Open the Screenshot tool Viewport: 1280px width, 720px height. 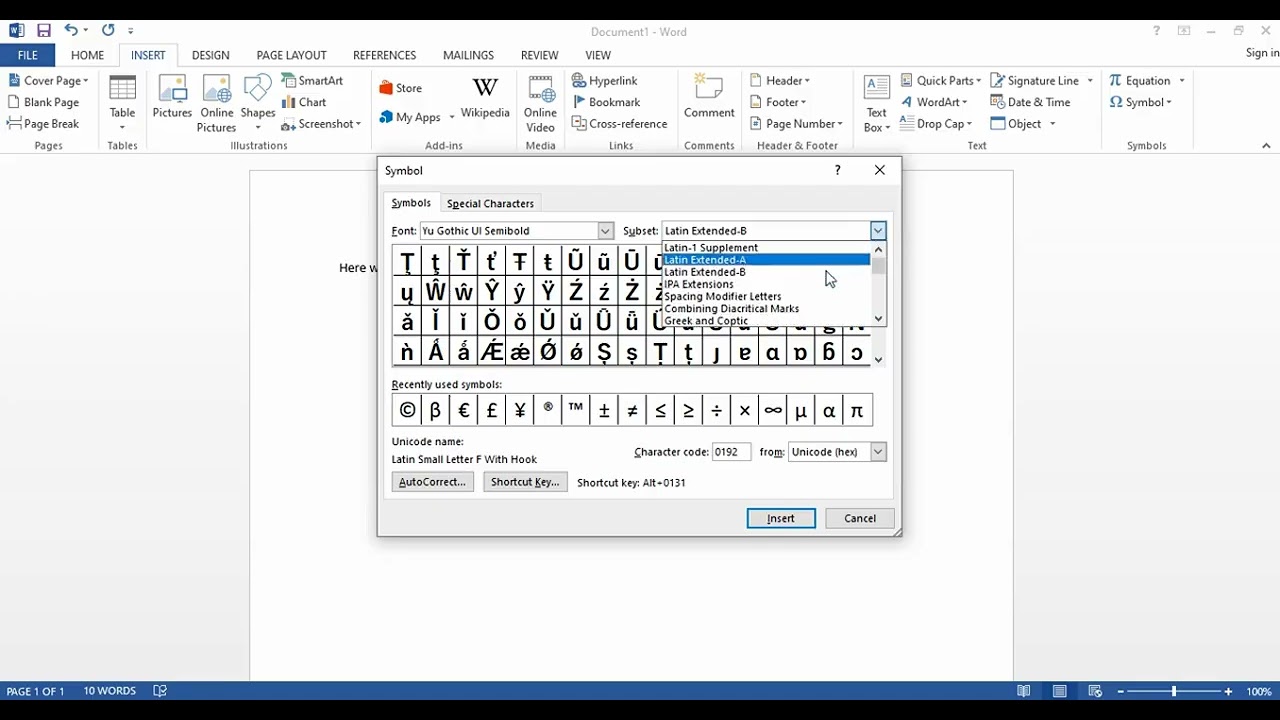point(320,124)
